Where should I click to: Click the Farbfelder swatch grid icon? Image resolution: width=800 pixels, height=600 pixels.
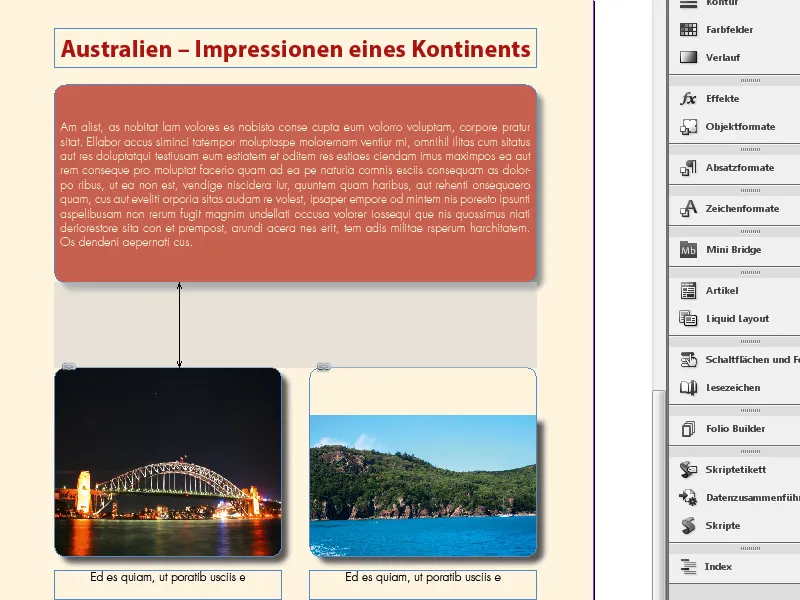687,30
